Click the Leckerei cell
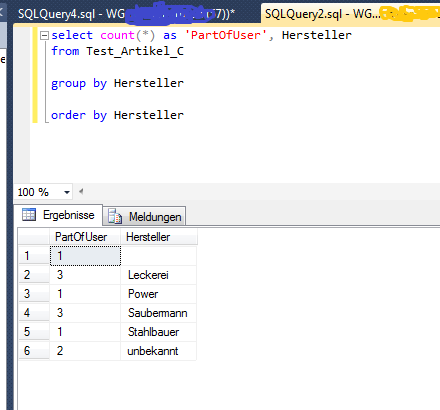440x410 pixels. [158, 275]
